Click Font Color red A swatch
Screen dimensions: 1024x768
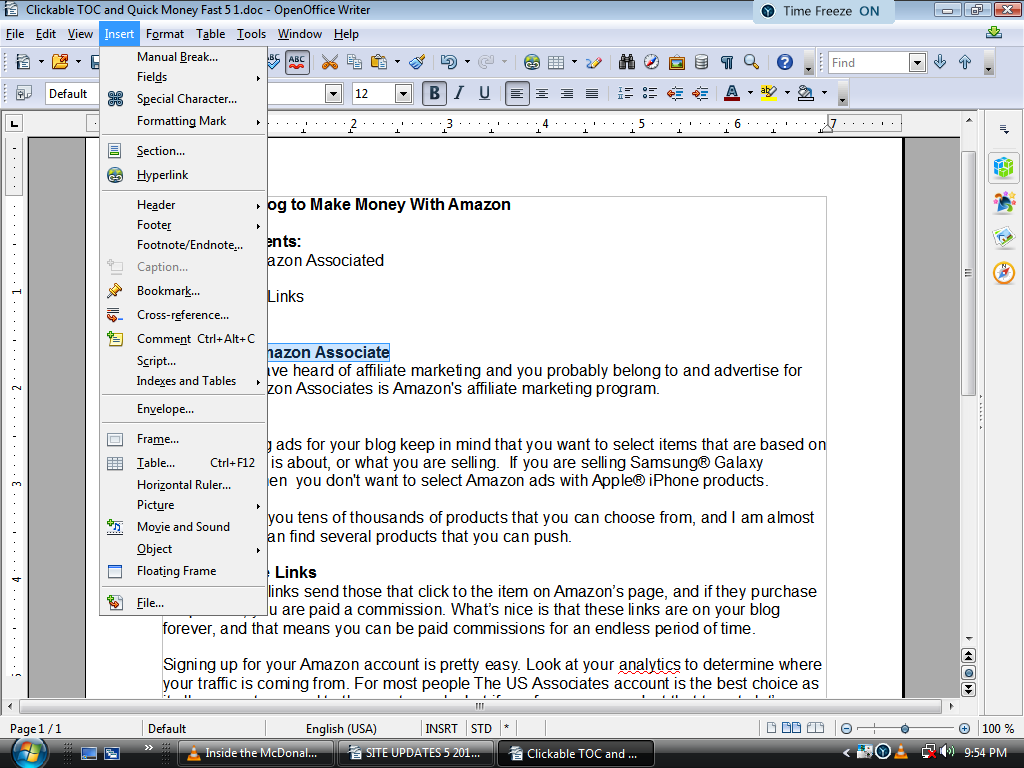coord(731,93)
